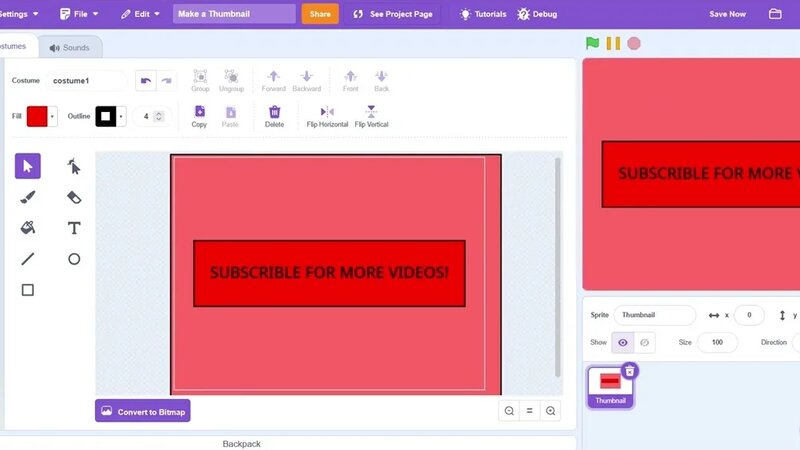The image size is (800, 450).
Task: Bring selection Forward one layer
Action: [x=273, y=81]
